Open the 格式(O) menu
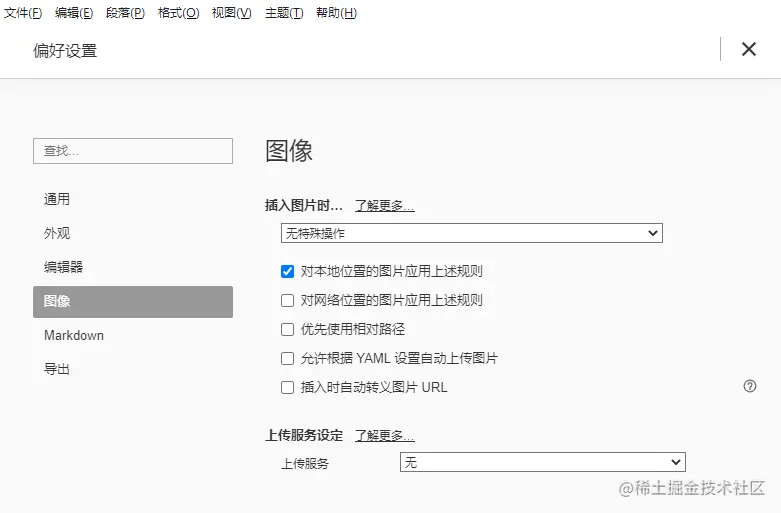The image size is (781, 513). click(x=178, y=12)
